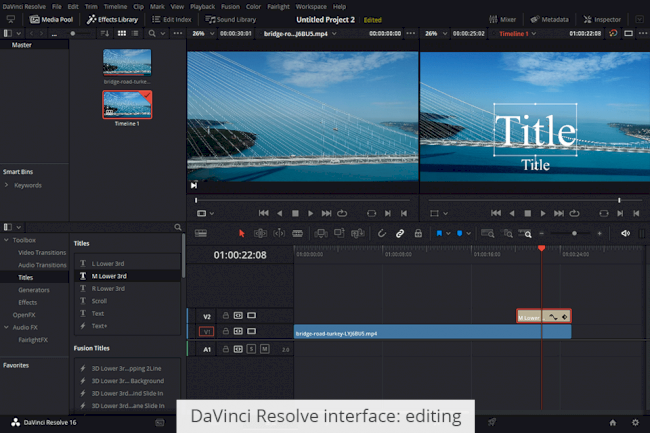Toggle the Snapping magnet icon
Image resolution: width=650 pixels, height=433 pixels.
point(381,234)
